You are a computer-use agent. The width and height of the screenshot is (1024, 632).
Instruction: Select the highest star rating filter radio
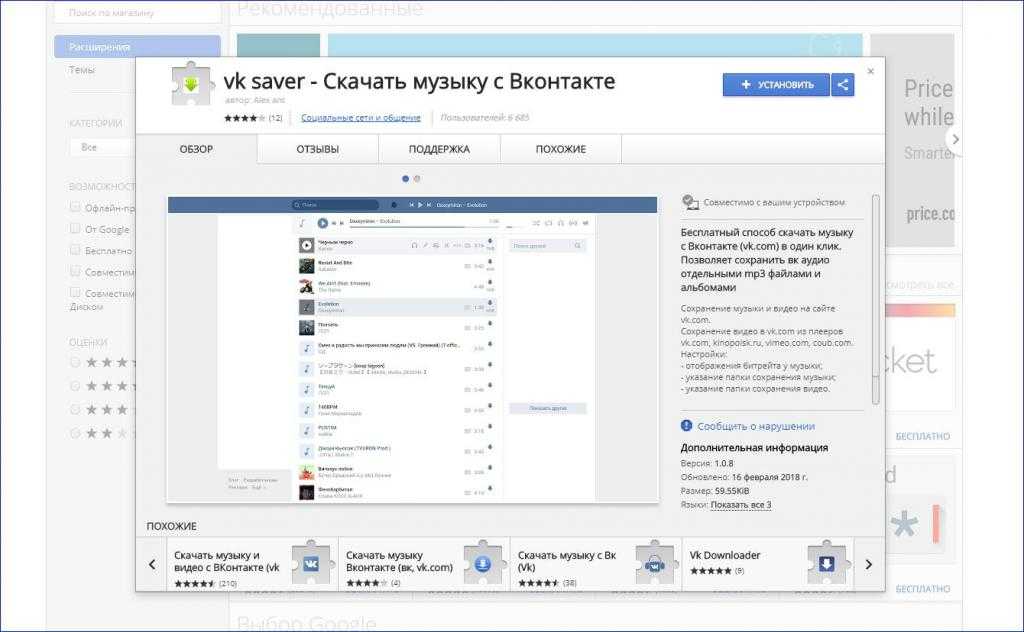pos(75,362)
